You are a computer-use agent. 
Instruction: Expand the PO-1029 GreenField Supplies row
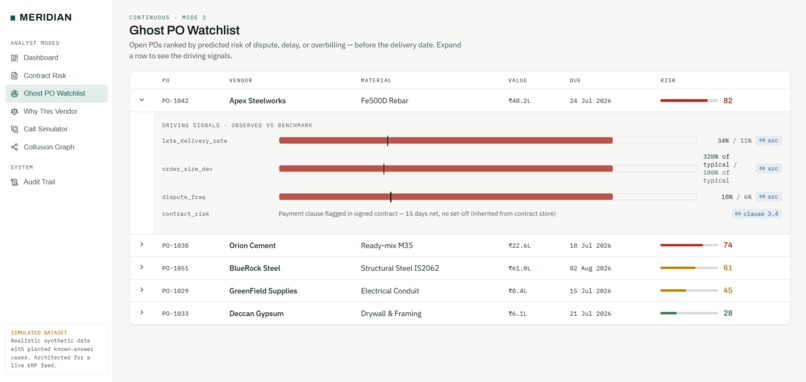tap(142, 290)
